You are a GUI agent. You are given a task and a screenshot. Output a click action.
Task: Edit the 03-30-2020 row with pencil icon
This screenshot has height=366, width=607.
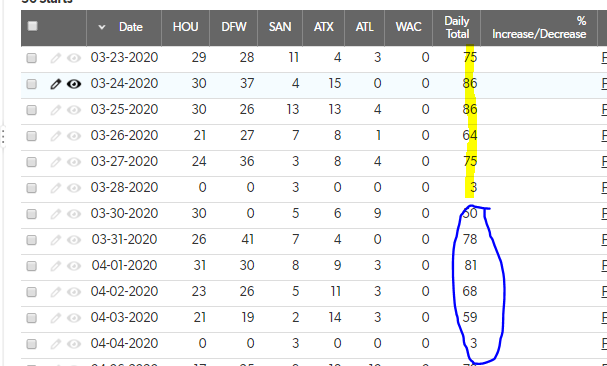(x=56, y=214)
